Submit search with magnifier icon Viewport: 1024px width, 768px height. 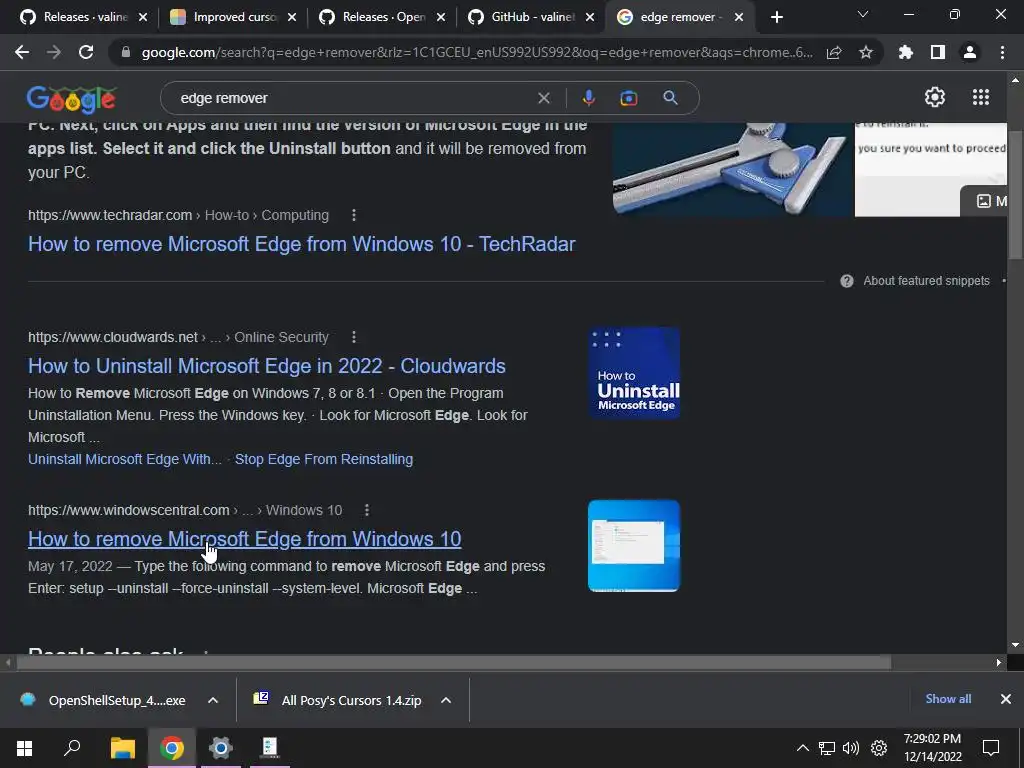[x=670, y=98]
